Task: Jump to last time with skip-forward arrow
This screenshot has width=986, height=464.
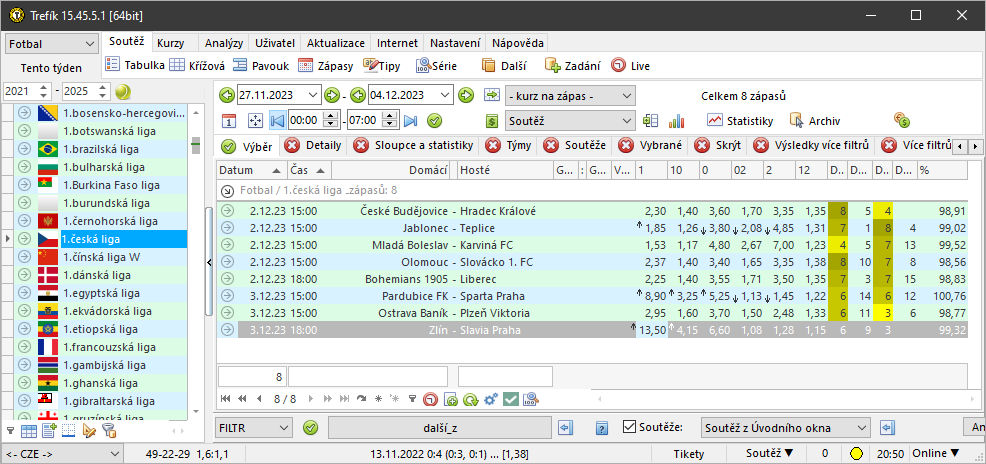Action: (411, 120)
